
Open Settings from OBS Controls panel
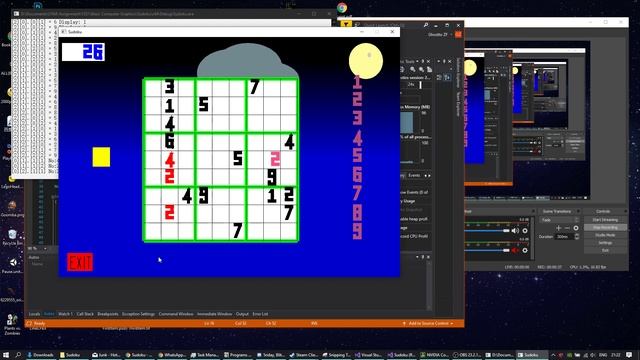pos(605,243)
